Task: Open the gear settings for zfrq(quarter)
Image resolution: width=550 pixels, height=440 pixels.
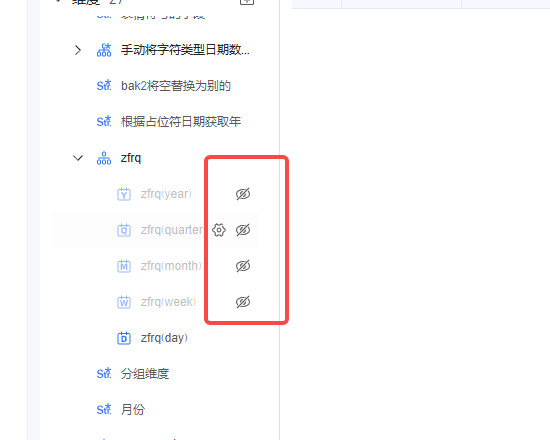Action: [x=219, y=230]
